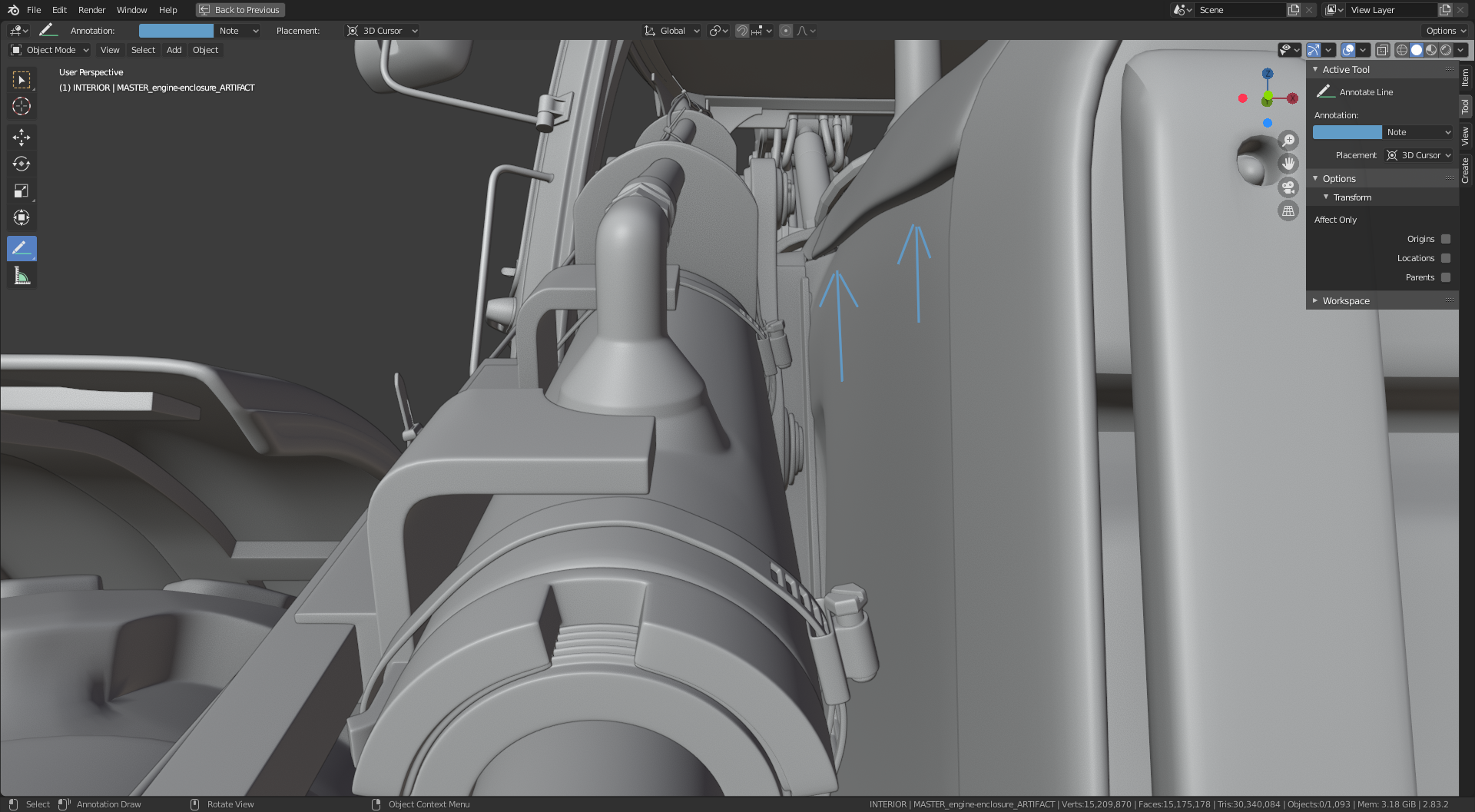Select the Measure tool

[22, 275]
